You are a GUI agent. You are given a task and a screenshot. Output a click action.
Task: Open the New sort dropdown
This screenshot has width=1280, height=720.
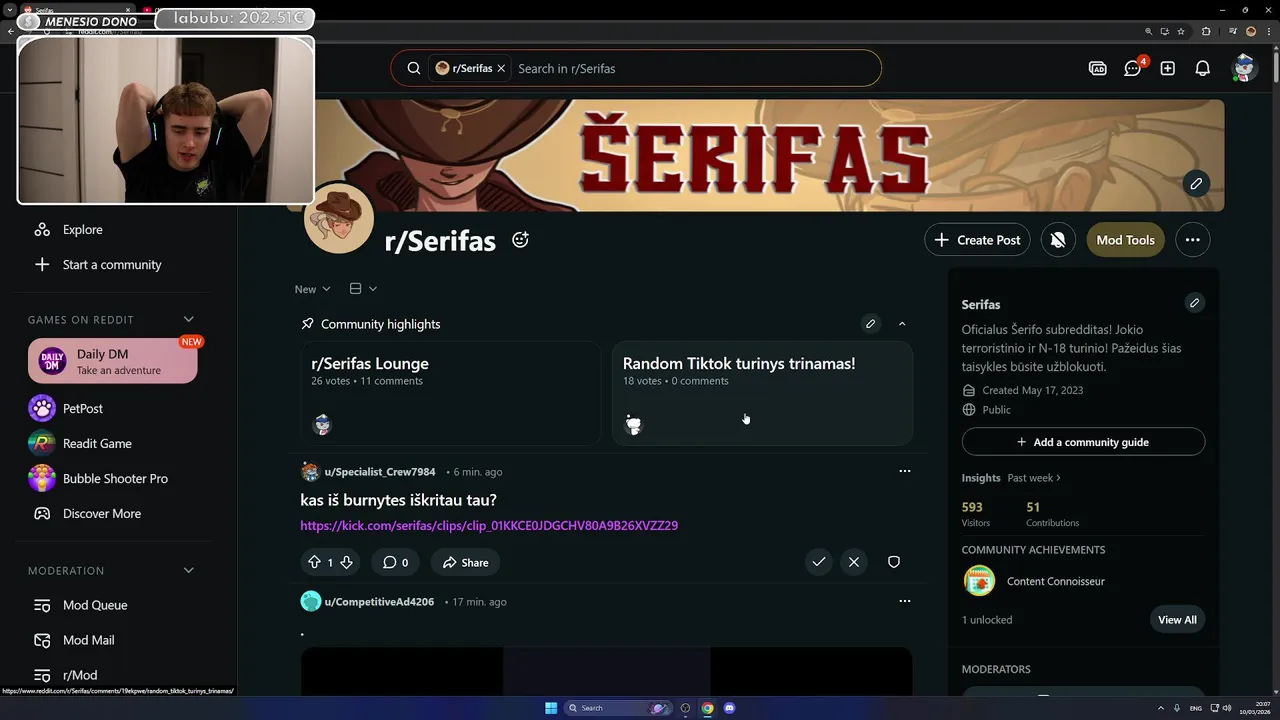tap(312, 289)
